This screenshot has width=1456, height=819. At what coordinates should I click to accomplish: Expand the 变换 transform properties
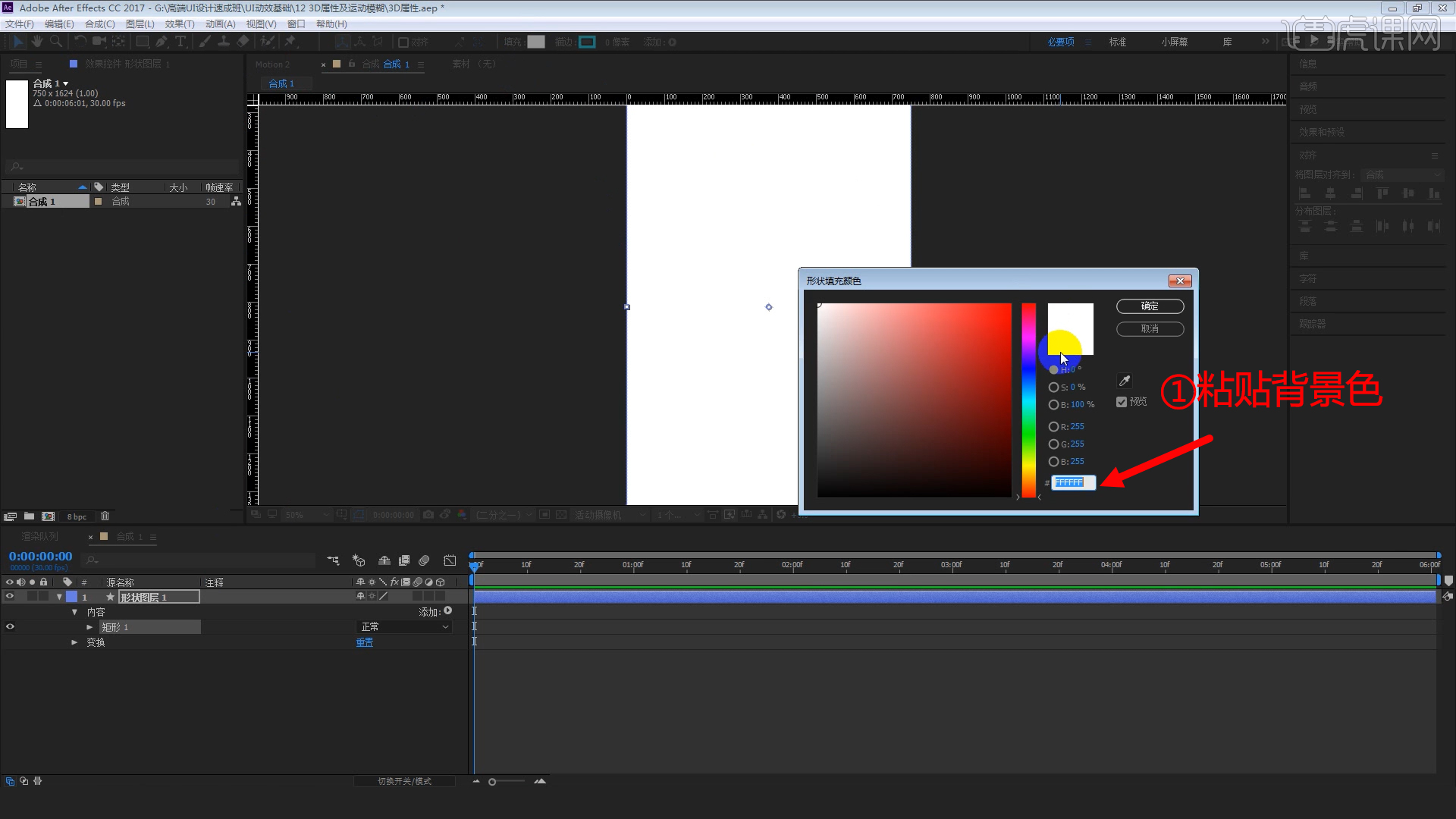74,642
